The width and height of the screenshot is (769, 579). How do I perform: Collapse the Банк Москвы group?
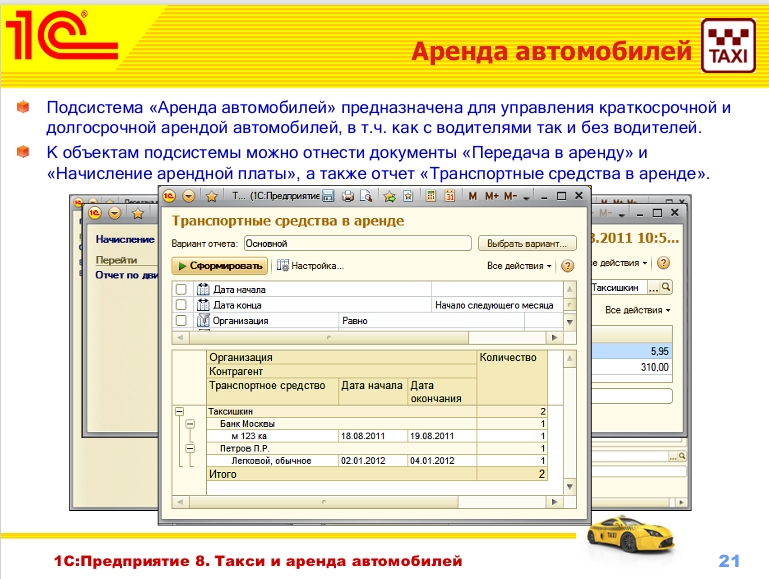(x=190, y=424)
